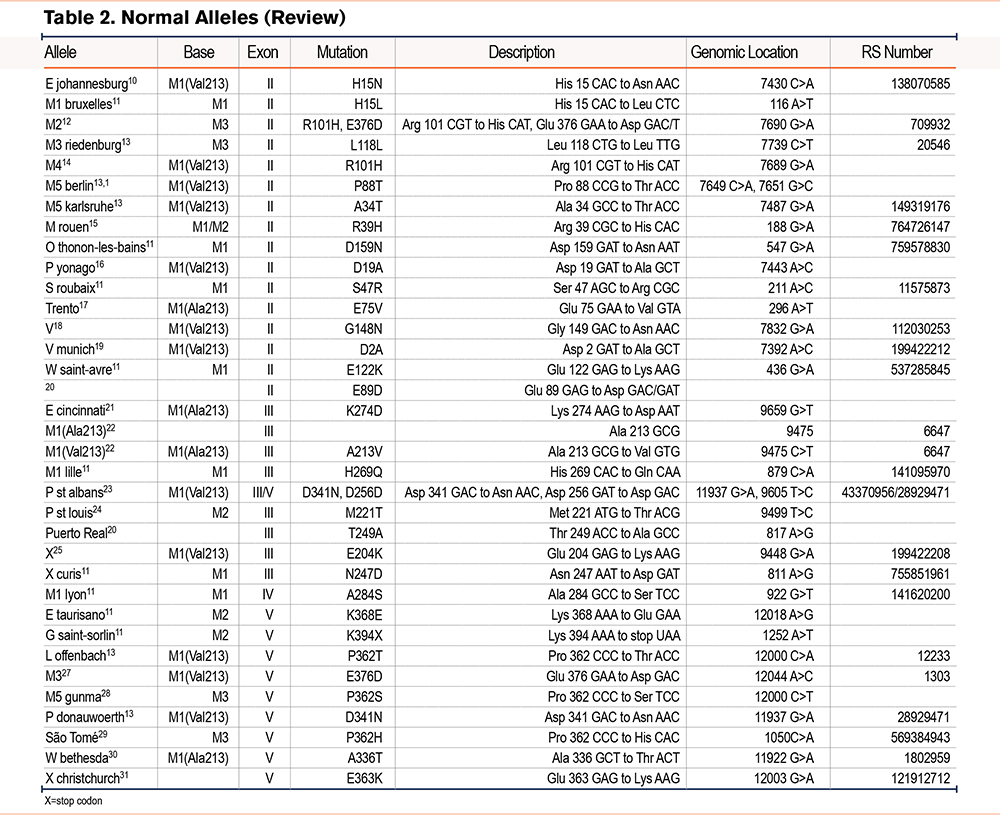Click mutation 'K274D' in the table
This screenshot has width=1000, height=819.
coord(364,410)
